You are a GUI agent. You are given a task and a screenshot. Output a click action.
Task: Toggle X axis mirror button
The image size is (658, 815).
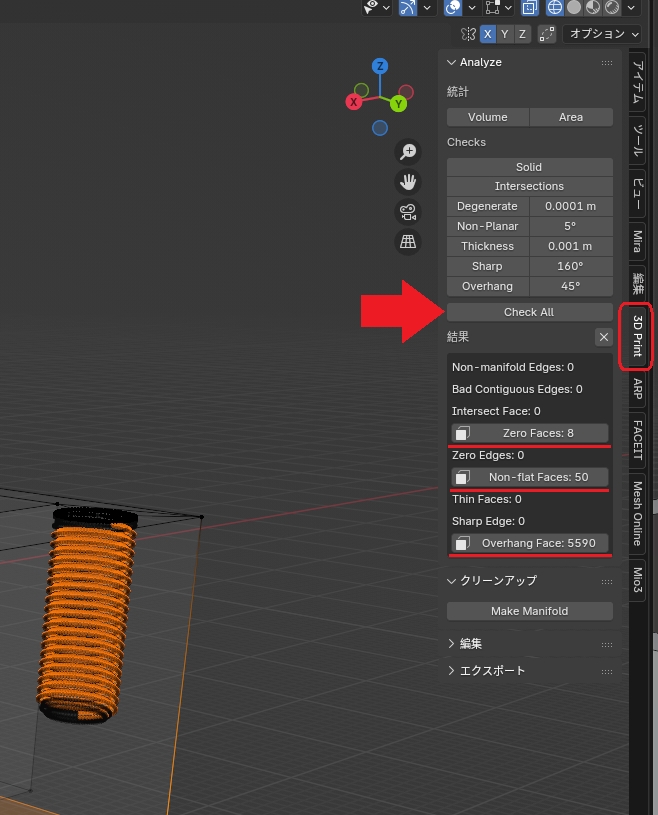tap(488, 34)
